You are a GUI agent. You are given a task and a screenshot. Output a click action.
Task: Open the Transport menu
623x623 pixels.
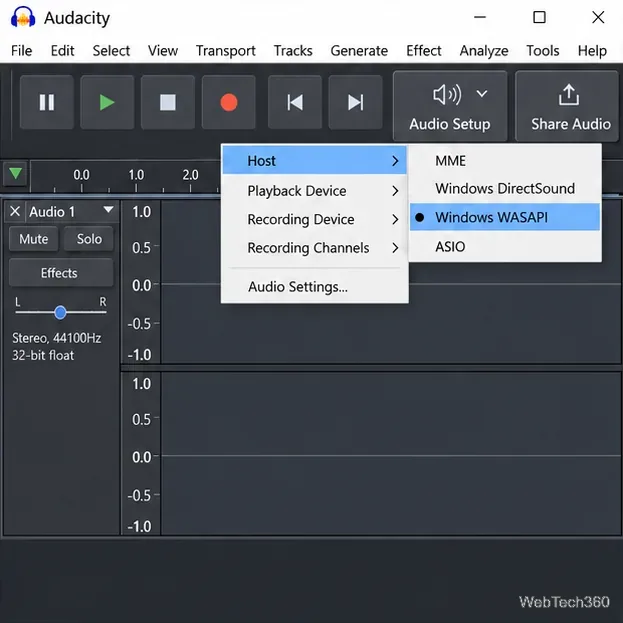pyautogui.click(x=226, y=51)
